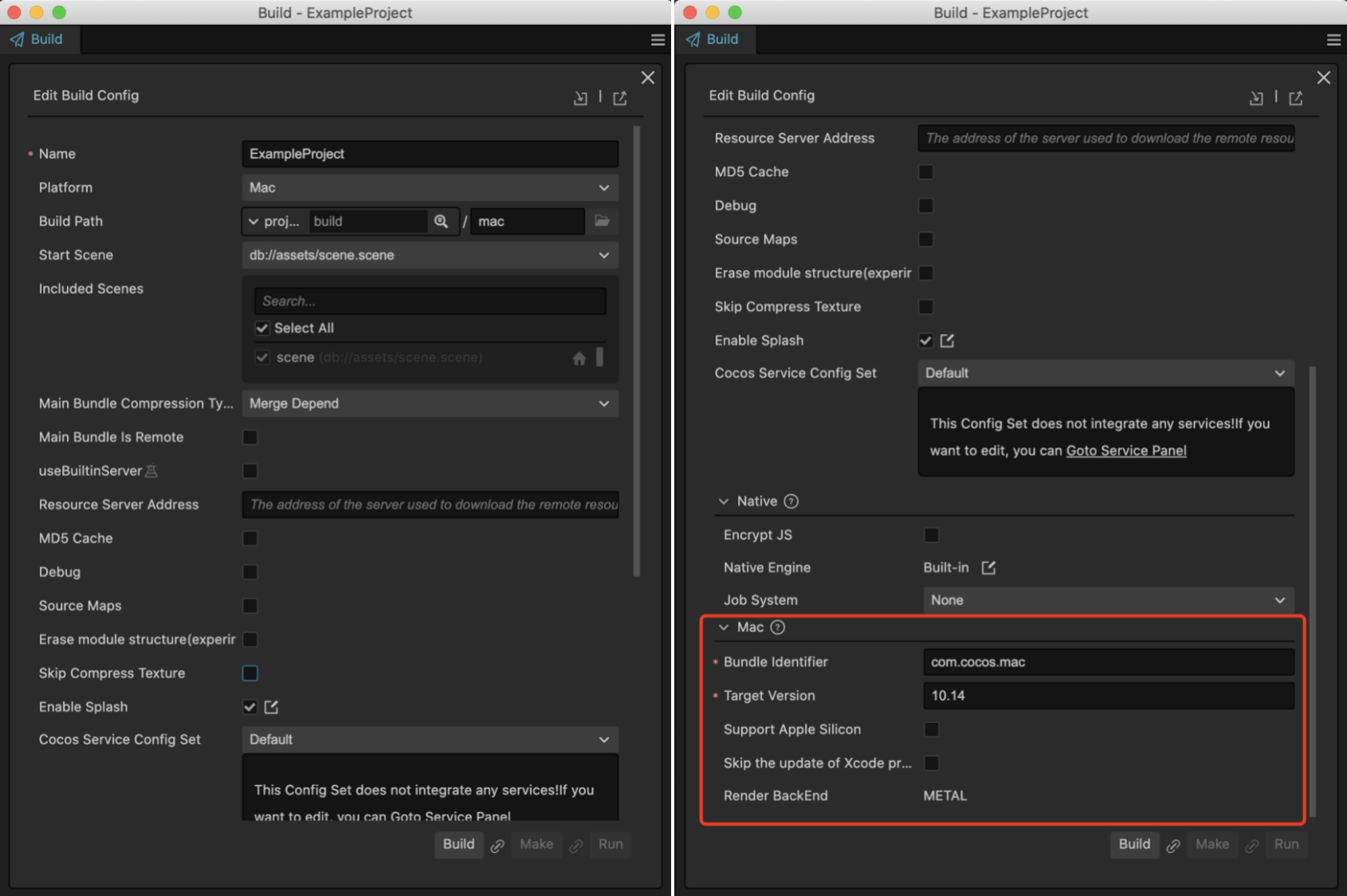Click Resource Server Address field left window
The height and width of the screenshot is (896, 1347).
coord(430,505)
